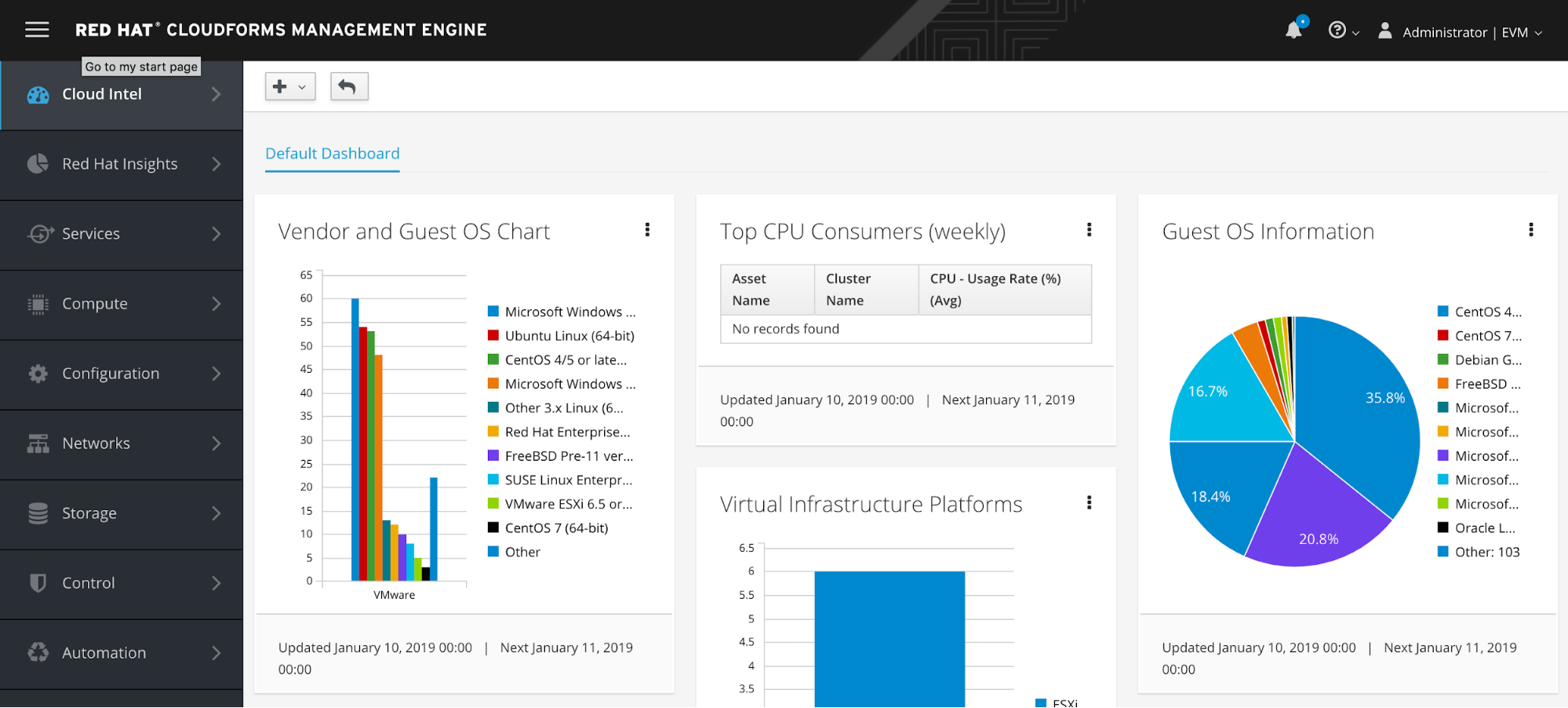The height and width of the screenshot is (708, 1568).
Task: Click the ESXi blue bar in platforms chart
Action: 890,639
